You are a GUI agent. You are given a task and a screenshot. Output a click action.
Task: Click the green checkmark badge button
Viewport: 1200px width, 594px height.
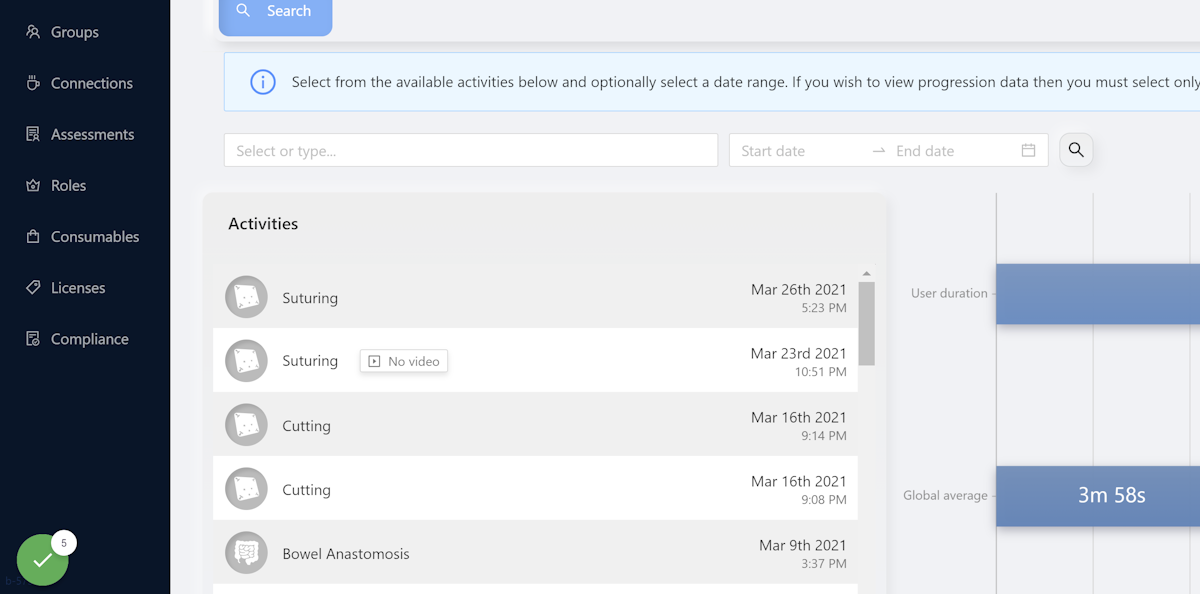pos(43,560)
